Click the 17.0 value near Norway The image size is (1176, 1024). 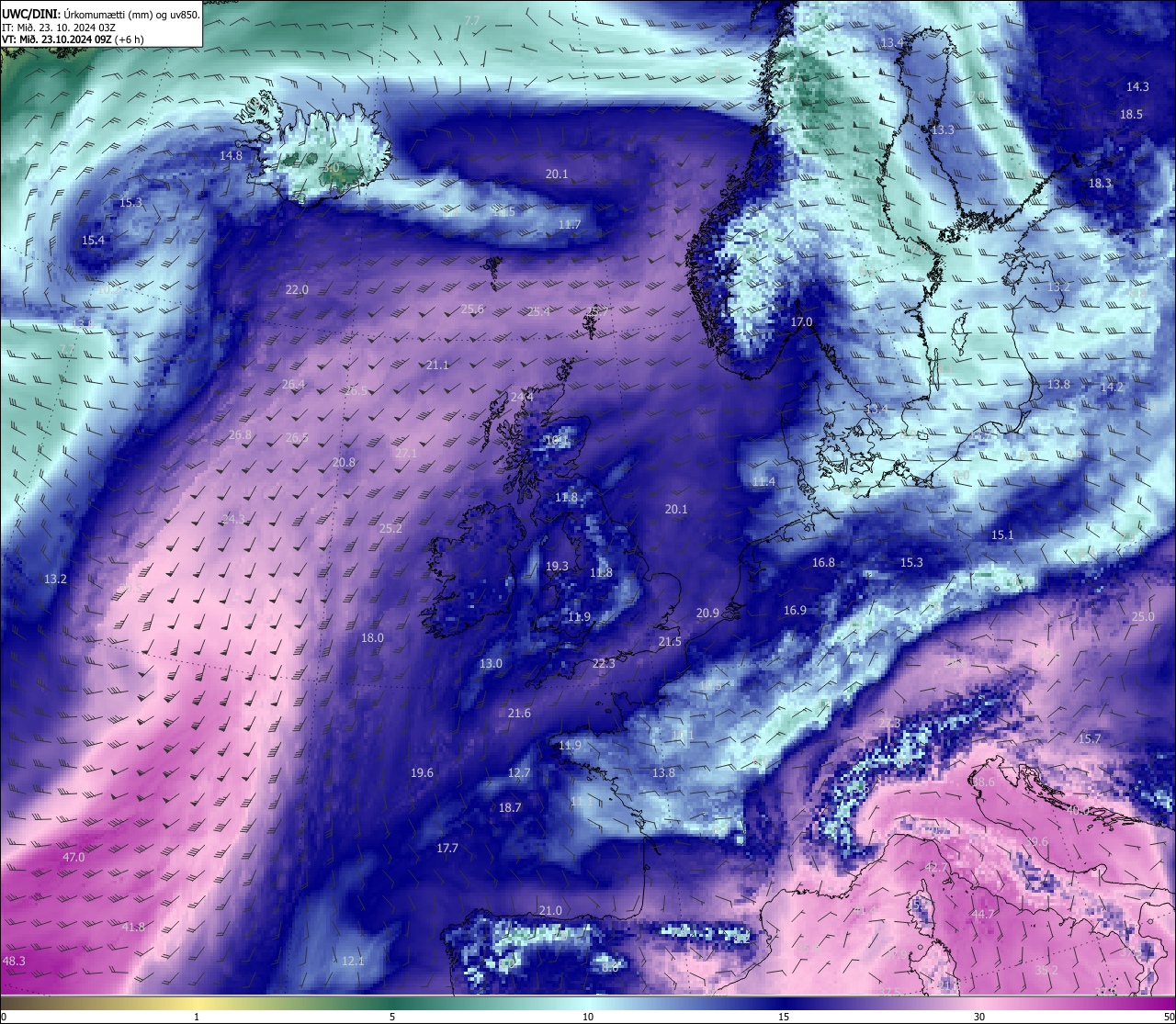[x=802, y=321]
